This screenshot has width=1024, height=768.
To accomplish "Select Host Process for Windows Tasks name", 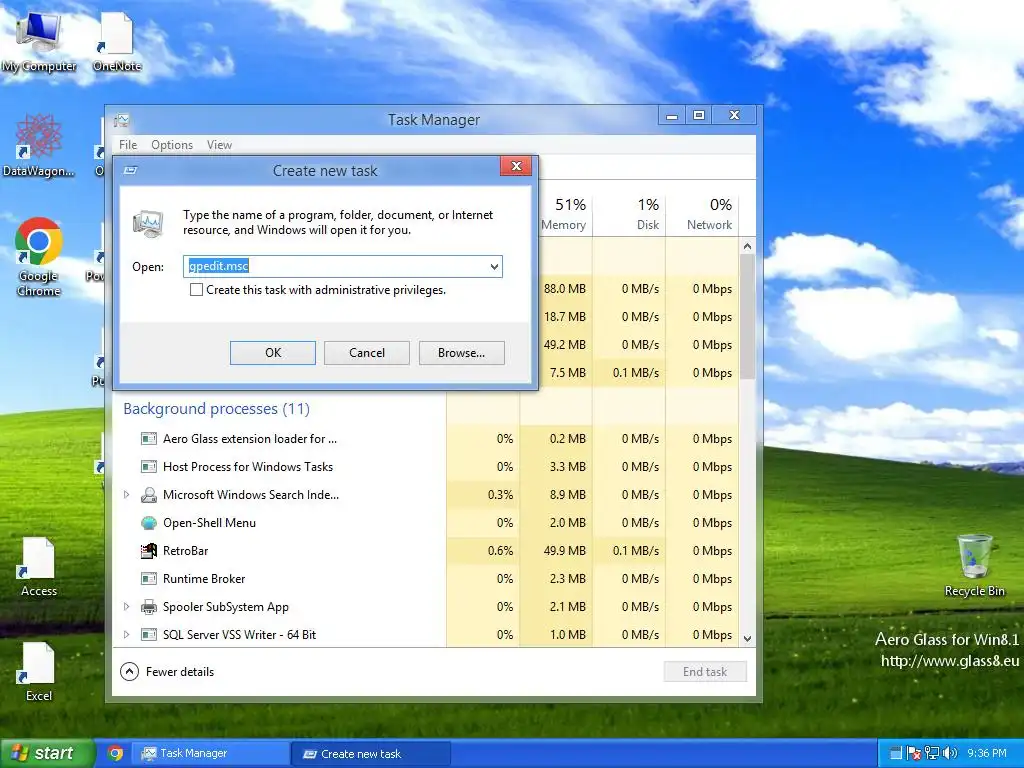I will pyautogui.click(x=248, y=467).
